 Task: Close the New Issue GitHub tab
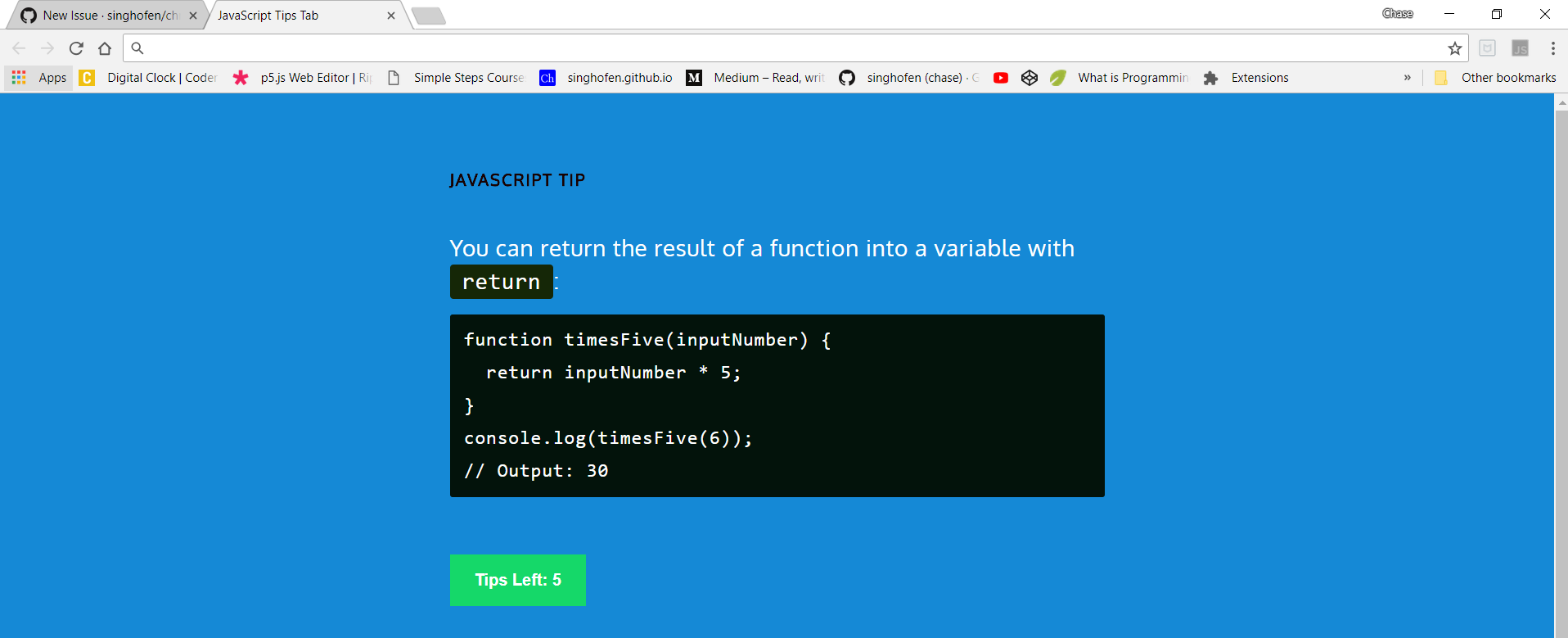pos(193,16)
